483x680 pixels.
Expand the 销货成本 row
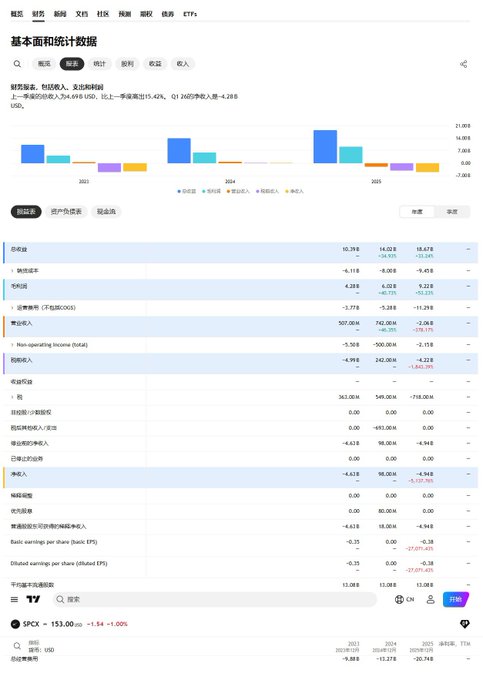click(x=12, y=271)
